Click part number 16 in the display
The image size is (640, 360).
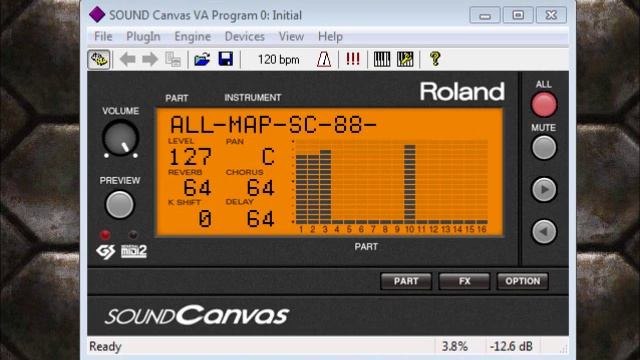[x=482, y=229]
